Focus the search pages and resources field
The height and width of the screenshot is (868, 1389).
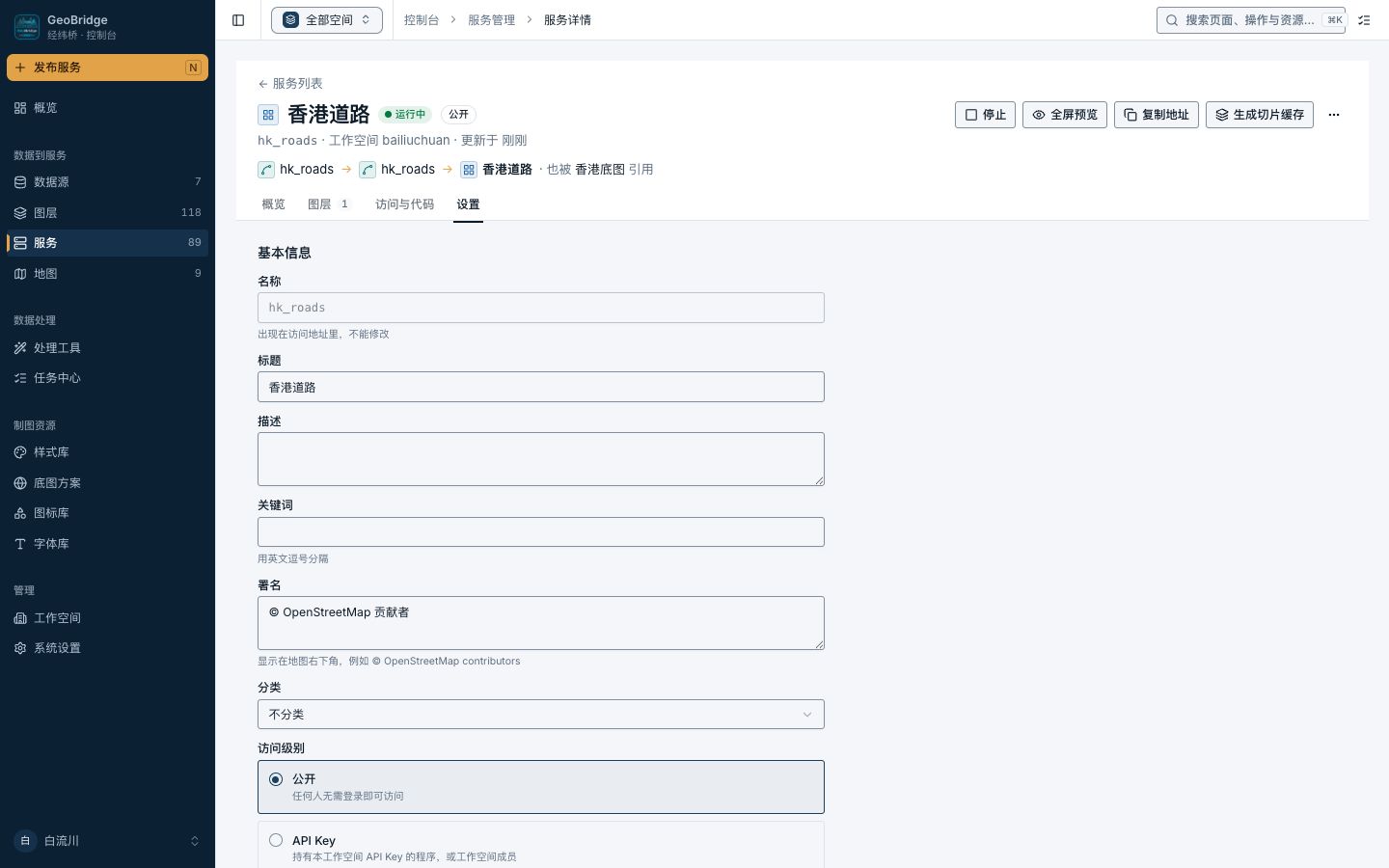coord(1251,20)
